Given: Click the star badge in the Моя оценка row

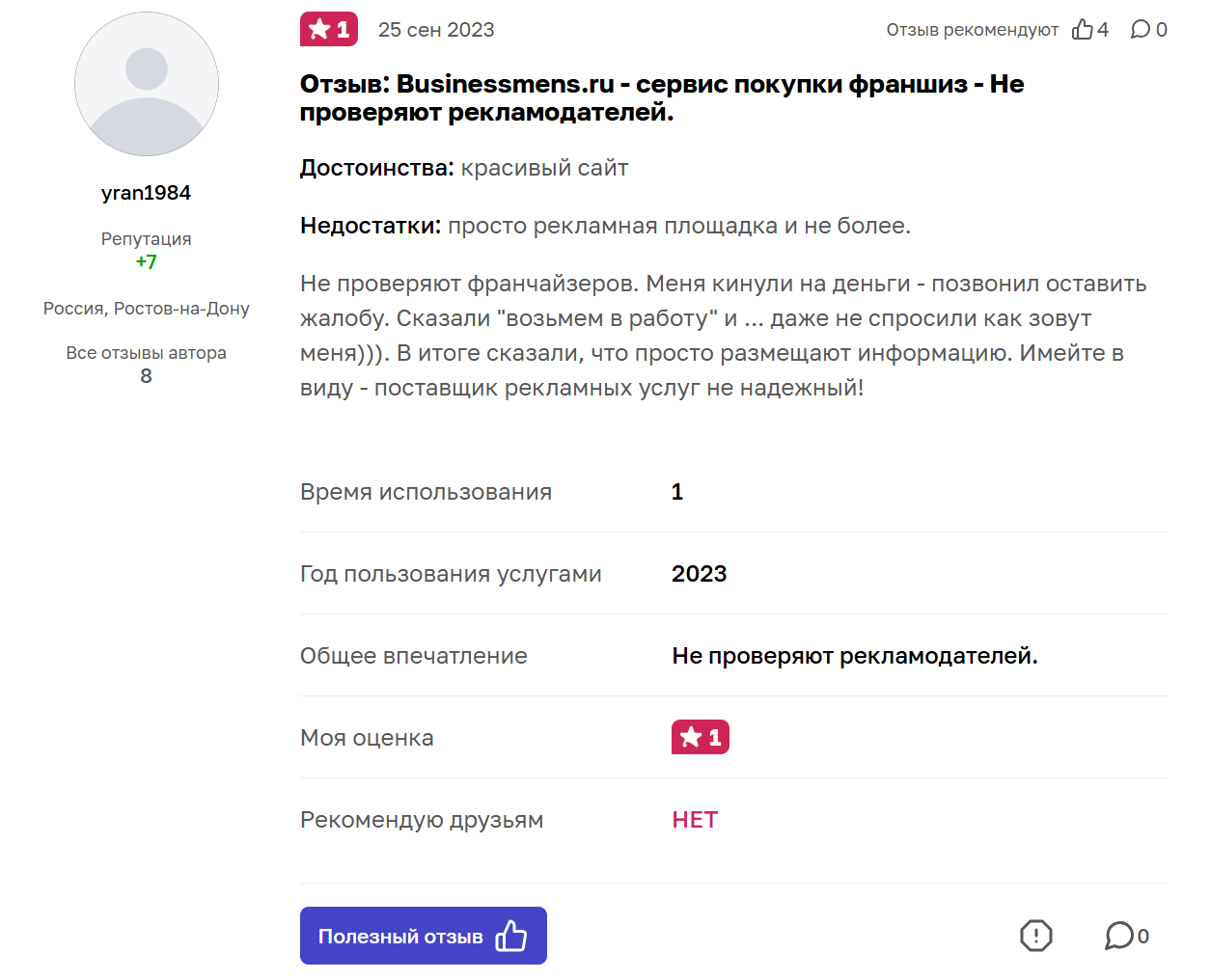Looking at the screenshot, I should click(x=700, y=737).
